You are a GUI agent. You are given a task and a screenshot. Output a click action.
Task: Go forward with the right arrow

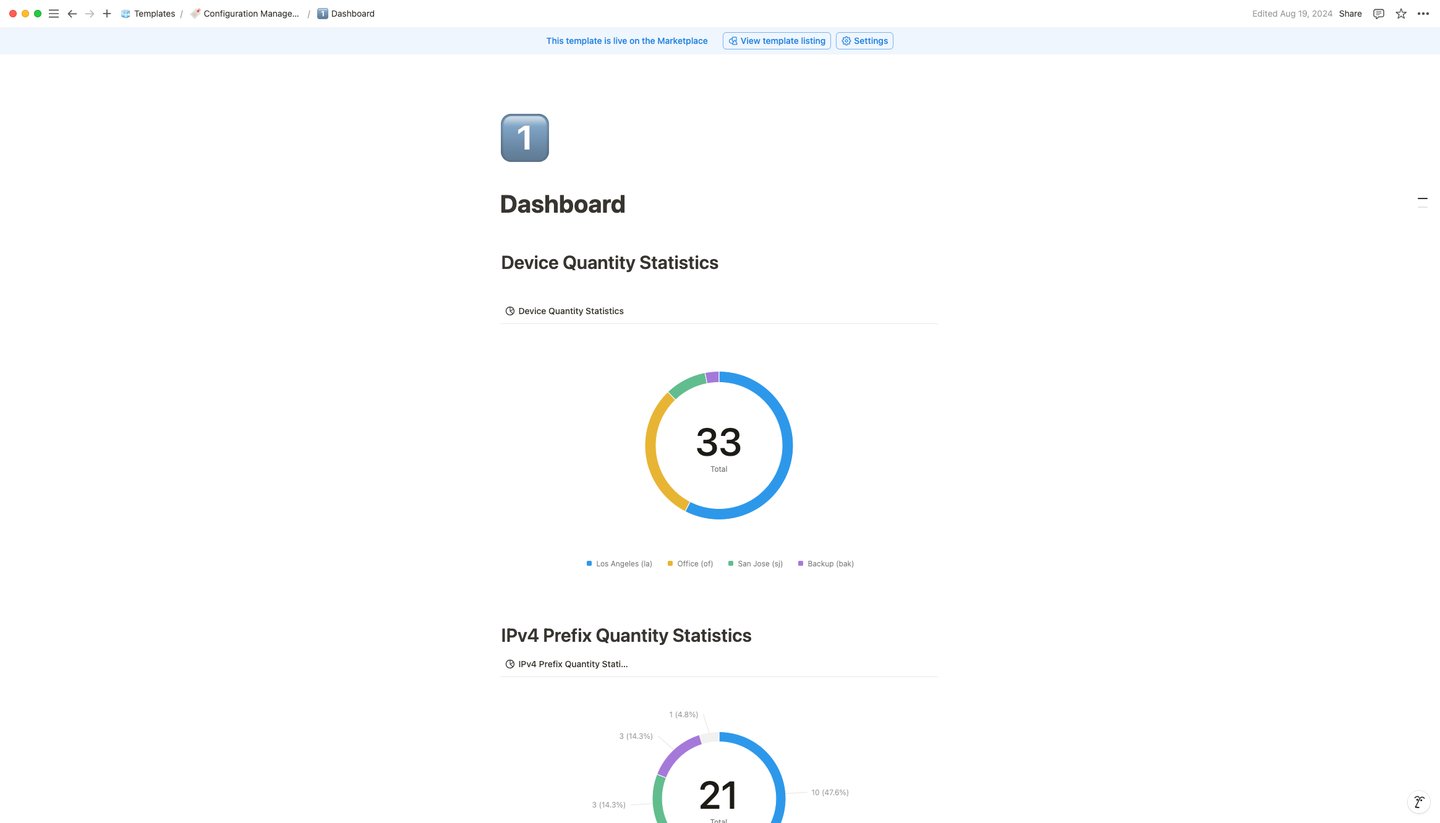pos(89,14)
